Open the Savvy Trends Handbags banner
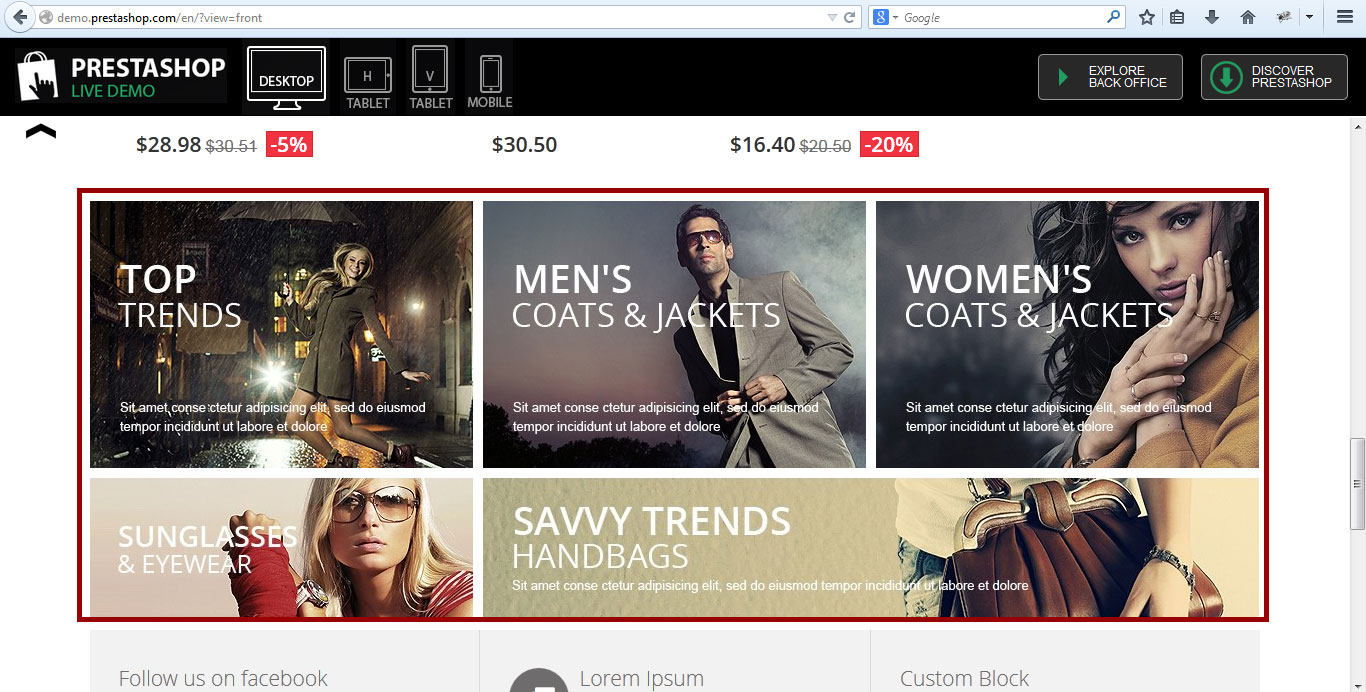The height and width of the screenshot is (692, 1366). pos(871,547)
